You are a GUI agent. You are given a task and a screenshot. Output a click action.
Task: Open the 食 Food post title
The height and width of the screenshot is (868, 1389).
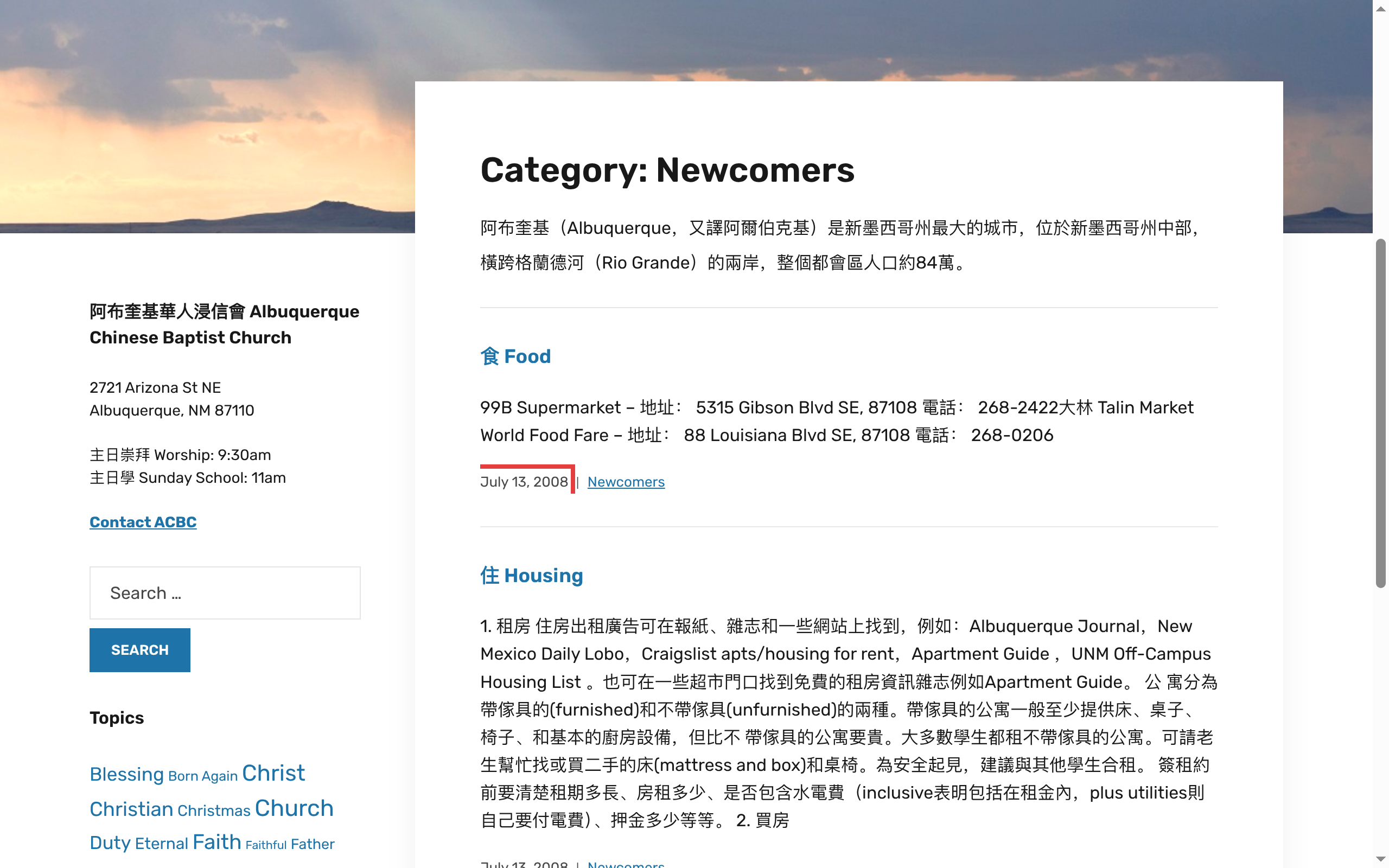[515, 356]
